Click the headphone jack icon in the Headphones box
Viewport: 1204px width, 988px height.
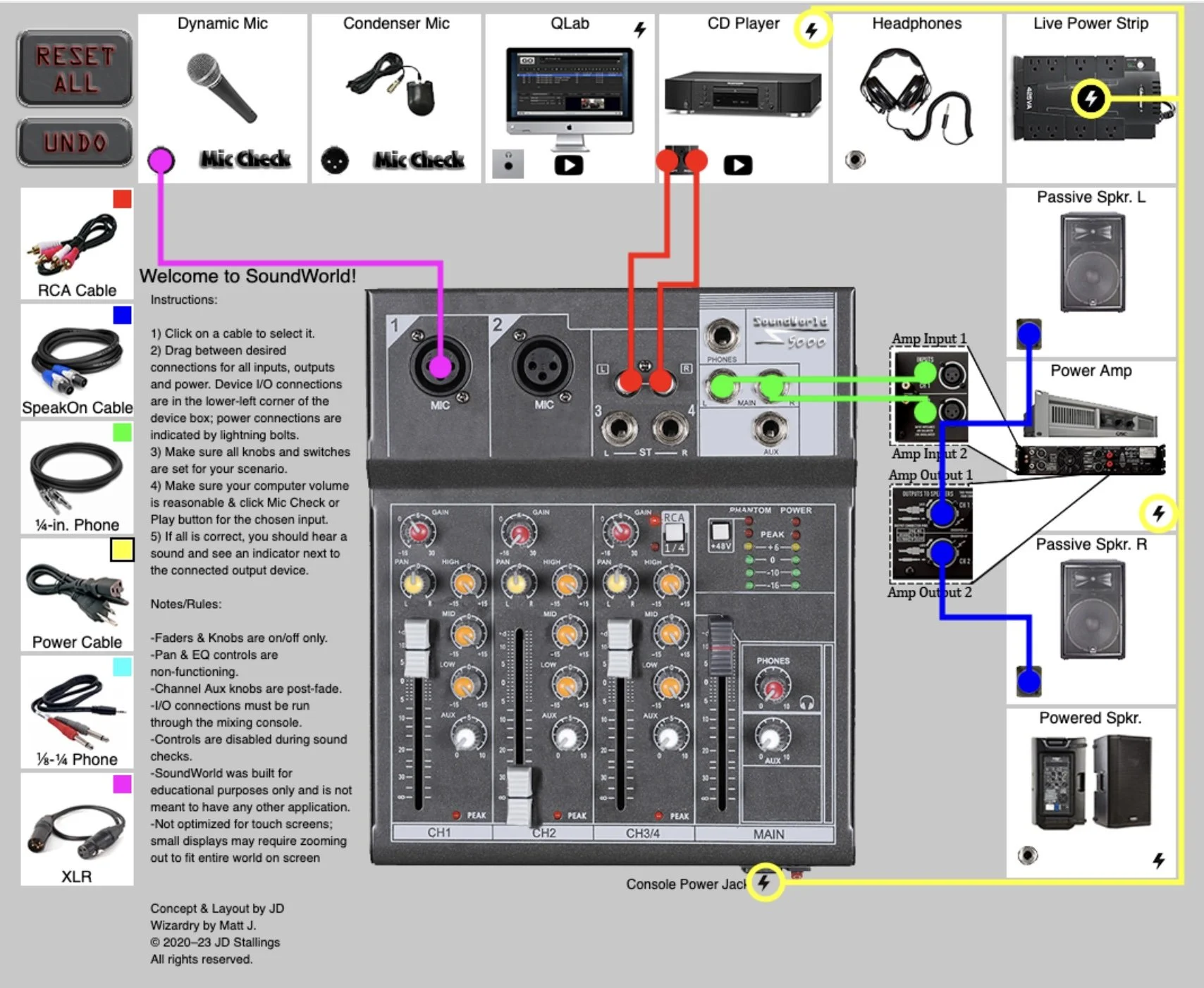(x=855, y=160)
